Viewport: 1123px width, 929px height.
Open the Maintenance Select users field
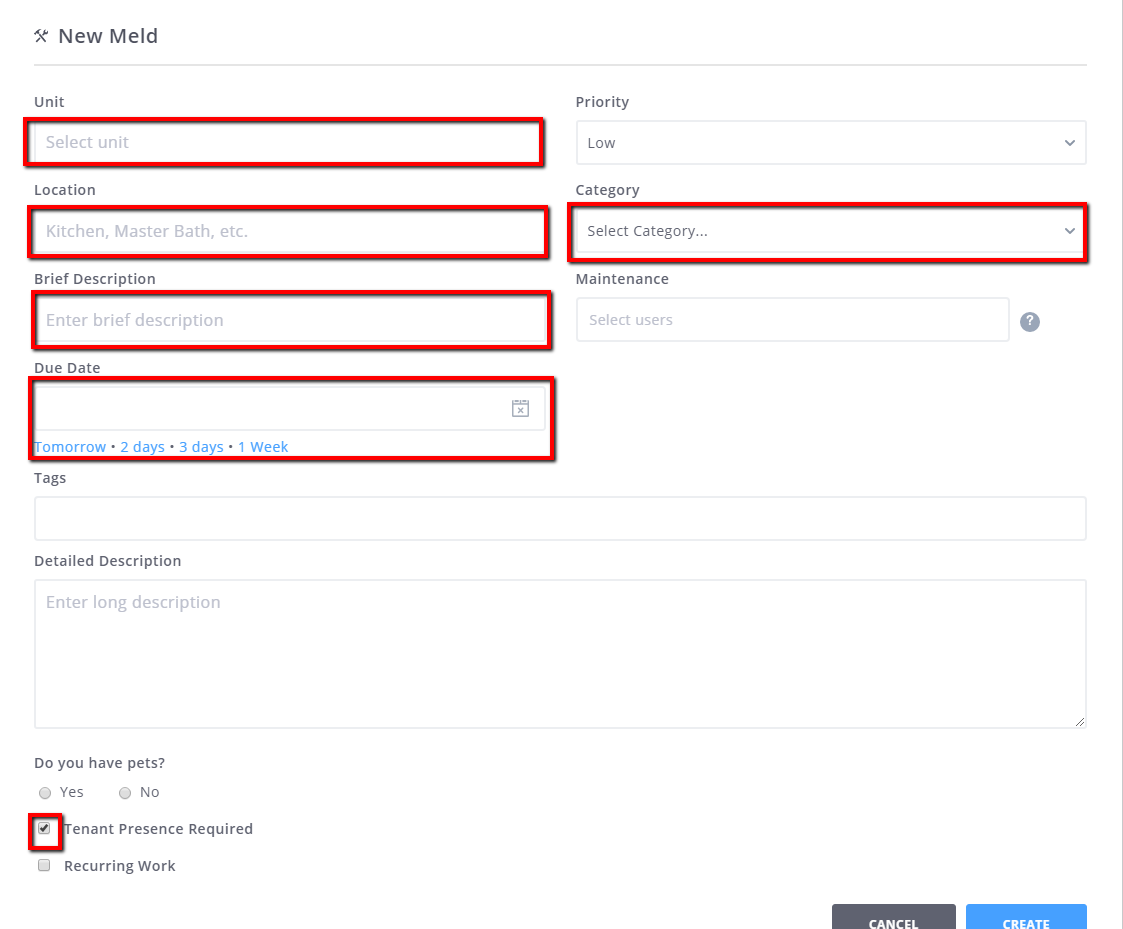coord(792,320)
